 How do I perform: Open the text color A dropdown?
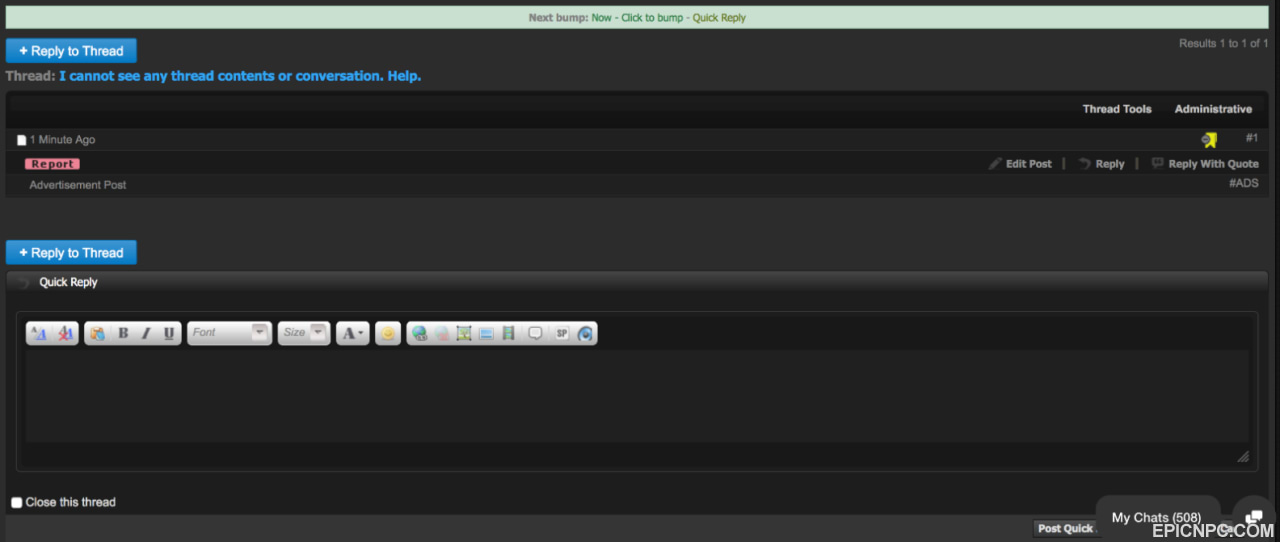tap(353, 333)
